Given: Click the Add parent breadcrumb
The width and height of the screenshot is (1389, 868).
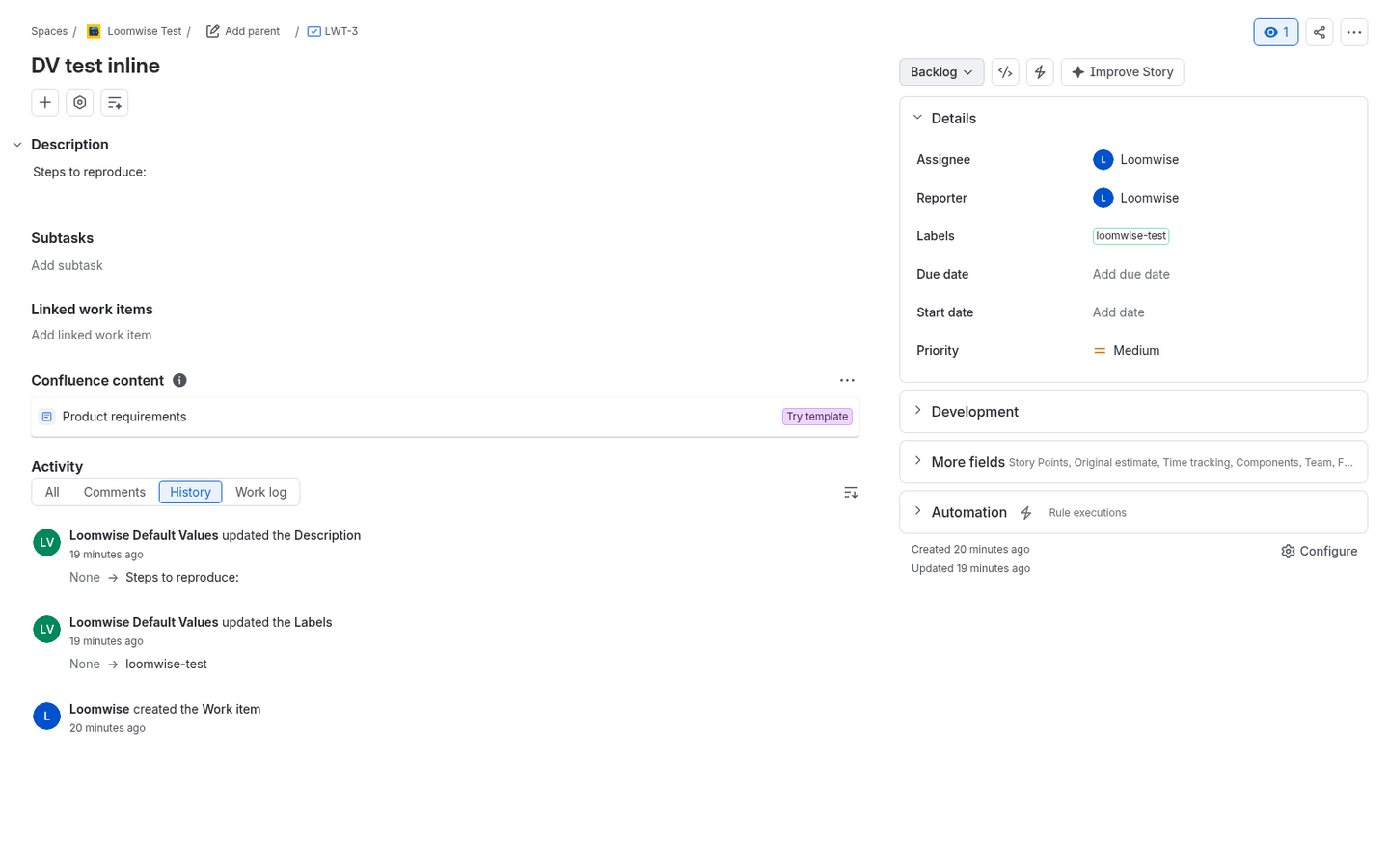Looking at the screenshot, I should pyautogui.click(x=243, y=31).
